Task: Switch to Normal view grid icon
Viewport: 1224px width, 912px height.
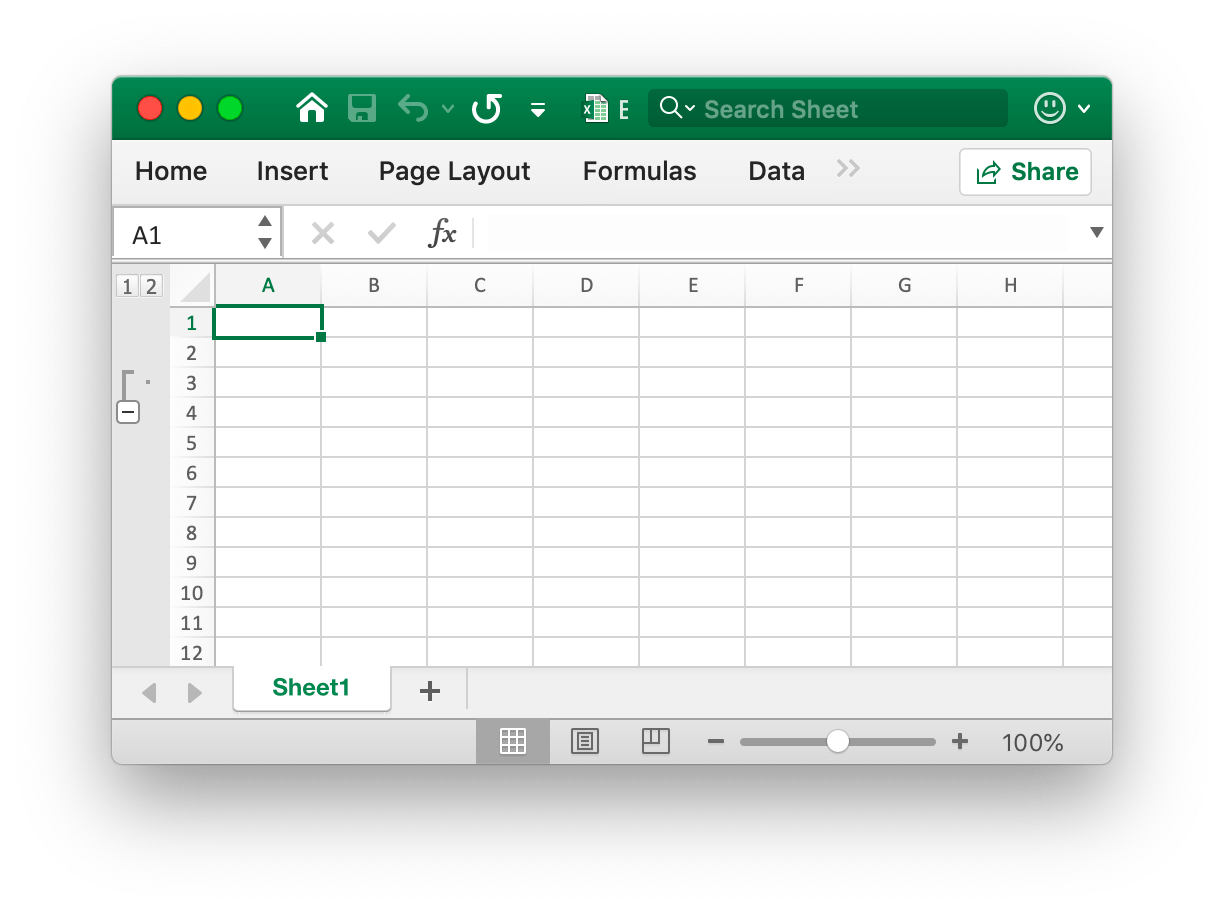Action: [513, 741]
